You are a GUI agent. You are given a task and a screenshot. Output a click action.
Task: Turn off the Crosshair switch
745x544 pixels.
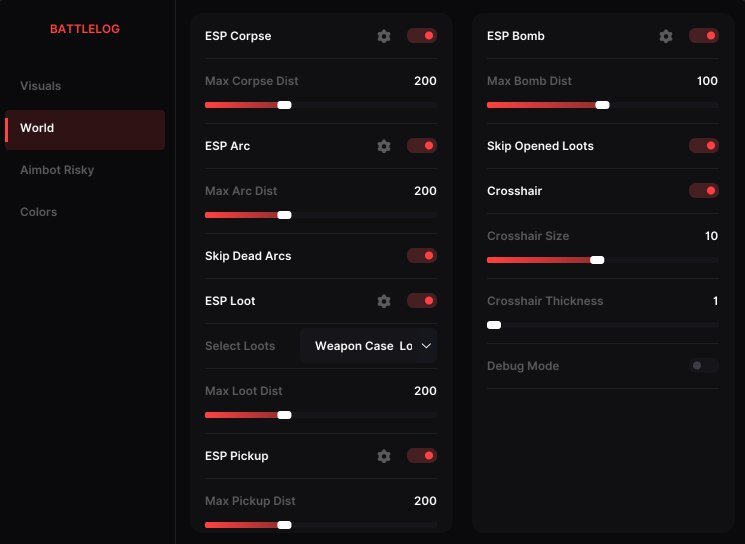(x=704, y=191)
